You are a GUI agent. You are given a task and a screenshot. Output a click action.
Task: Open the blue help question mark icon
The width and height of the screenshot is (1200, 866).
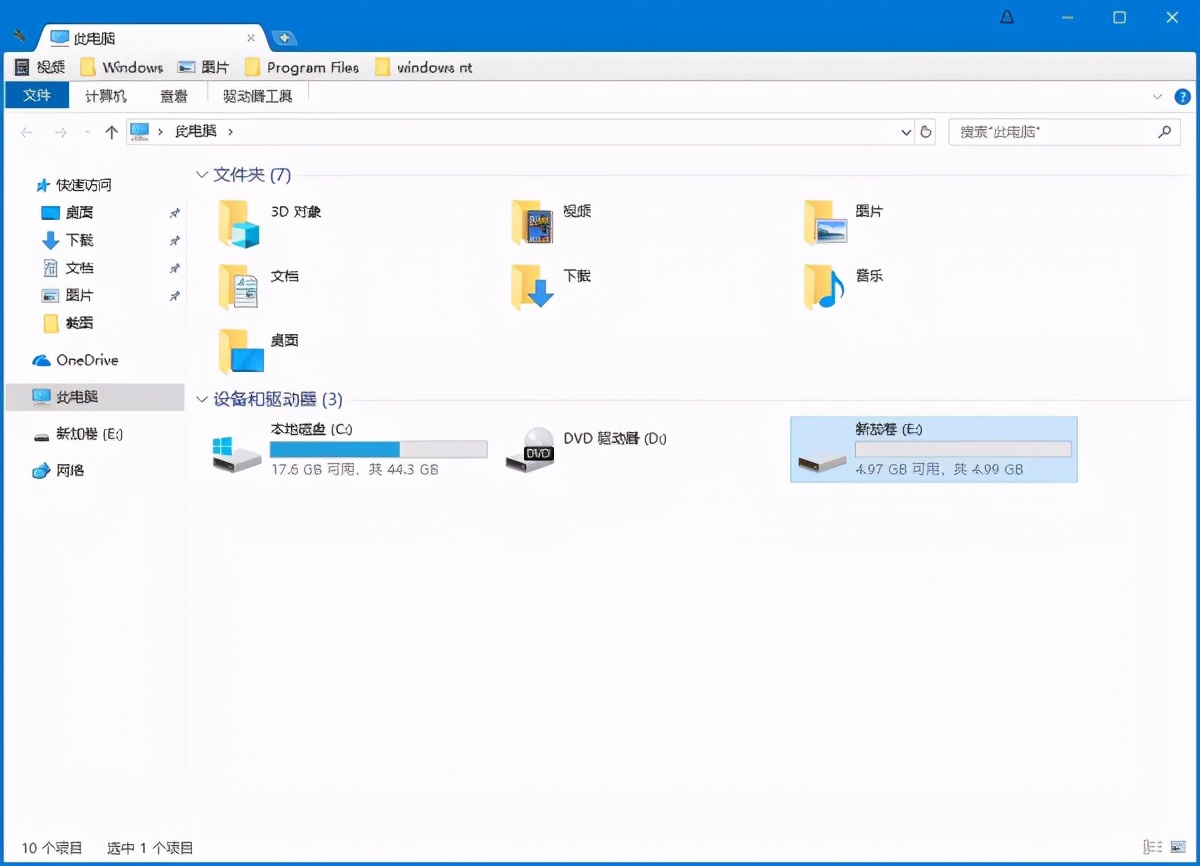pos(1182,97)
